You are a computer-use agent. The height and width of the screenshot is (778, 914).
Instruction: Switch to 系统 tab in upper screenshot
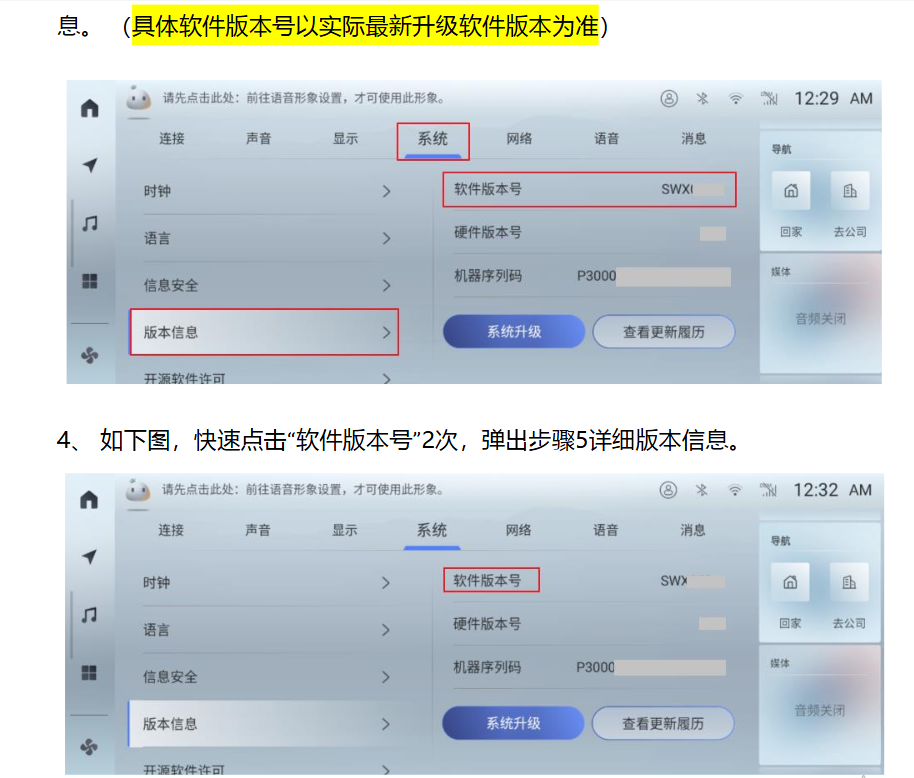coord(433,139)
